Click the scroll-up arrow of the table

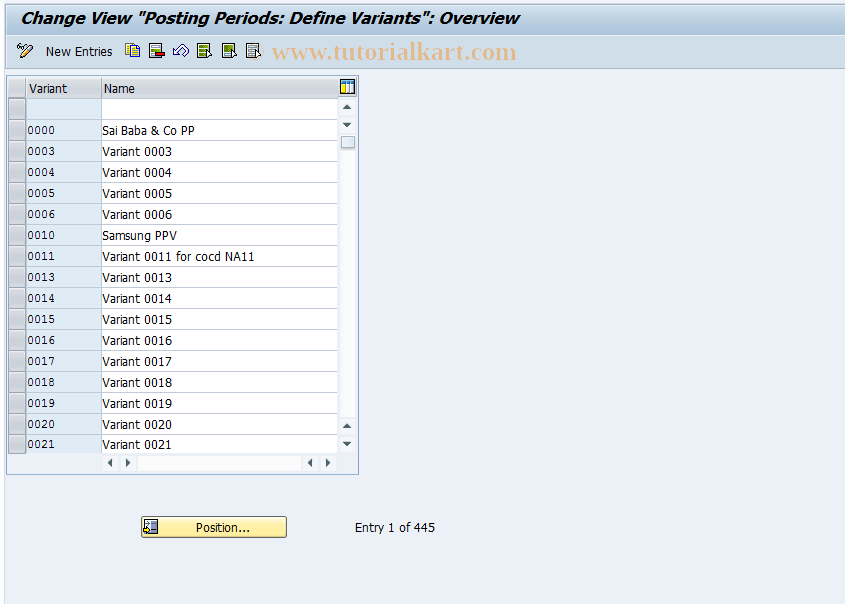click(347, 107)
